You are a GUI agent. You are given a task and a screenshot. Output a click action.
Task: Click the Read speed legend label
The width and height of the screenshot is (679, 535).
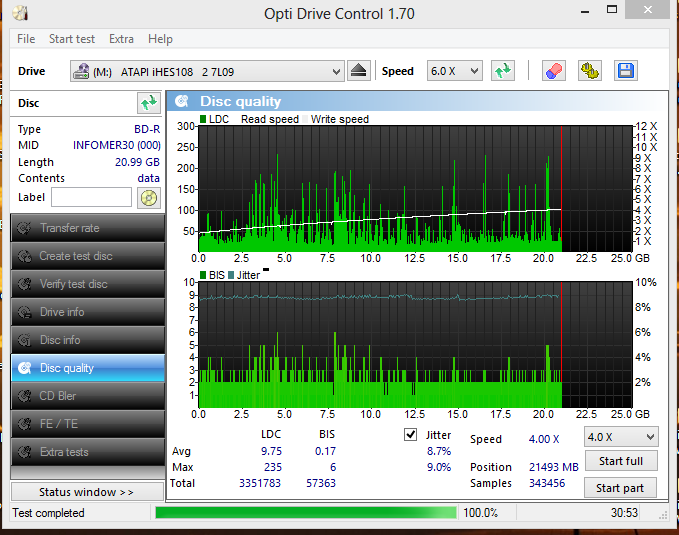point(270,119)
